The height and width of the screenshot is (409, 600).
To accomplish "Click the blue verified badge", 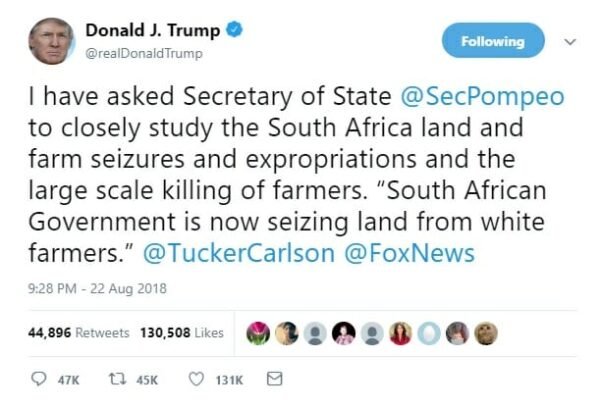I will tap(234, 30).
